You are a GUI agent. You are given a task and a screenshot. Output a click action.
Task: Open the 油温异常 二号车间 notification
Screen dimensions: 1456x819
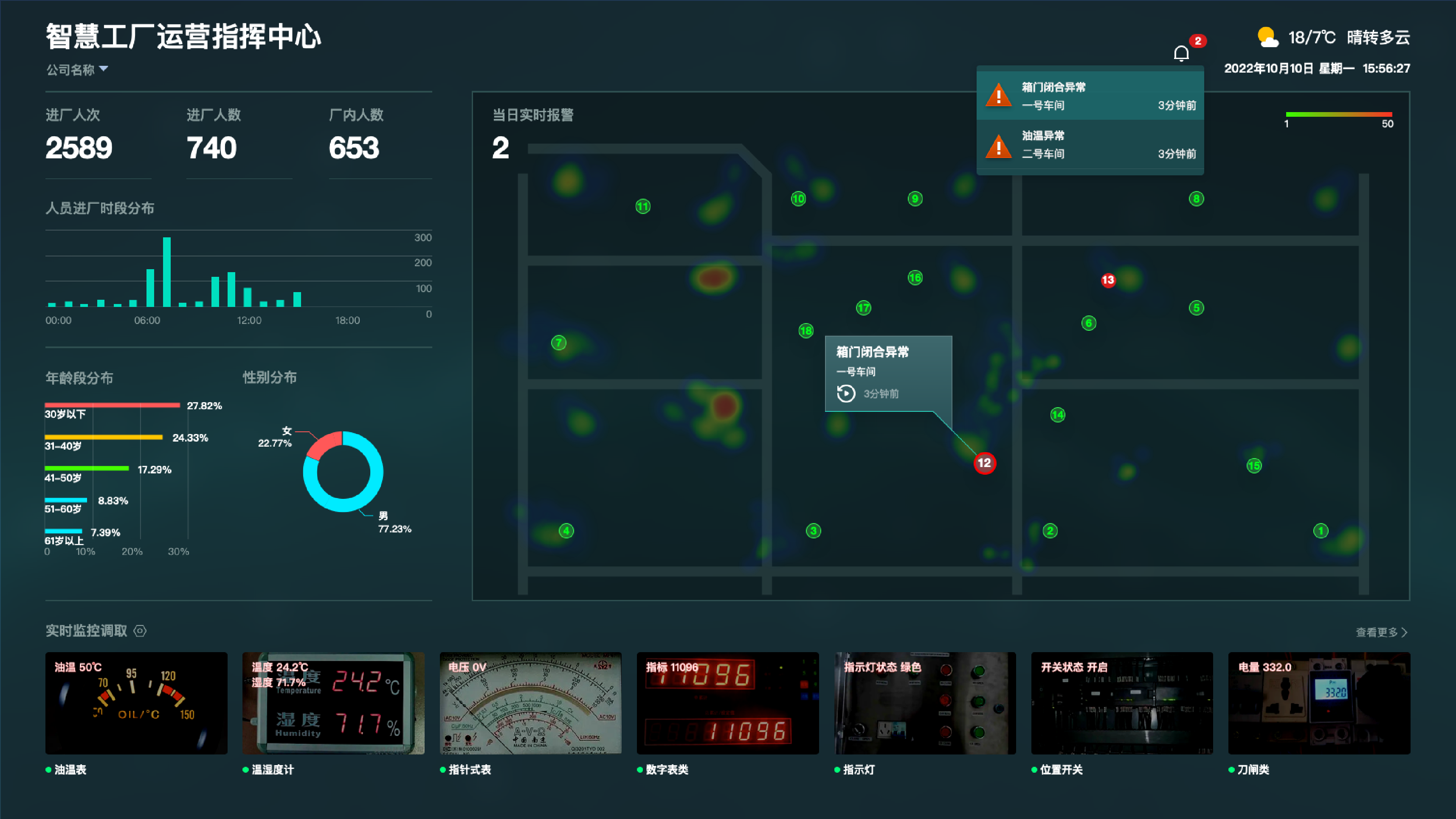click(1090, 145)
